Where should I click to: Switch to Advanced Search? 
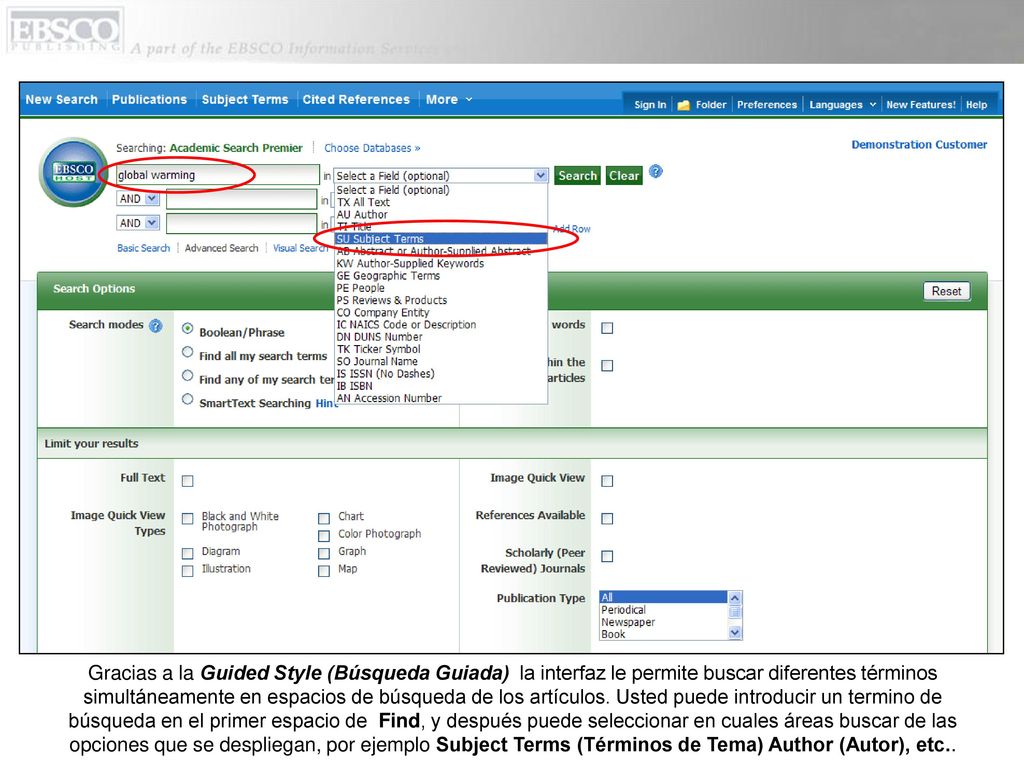point(221,248)
